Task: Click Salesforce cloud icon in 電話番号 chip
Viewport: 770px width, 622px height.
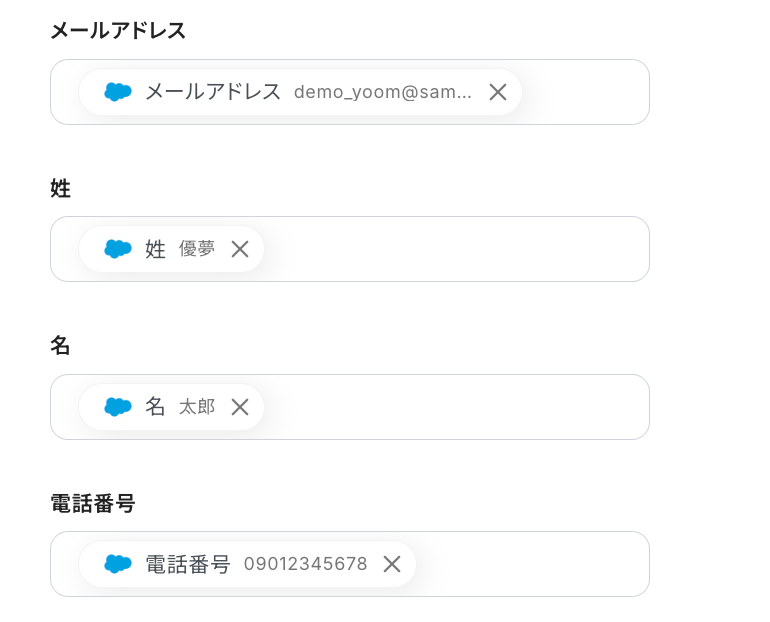Action: tap(118, 564)
